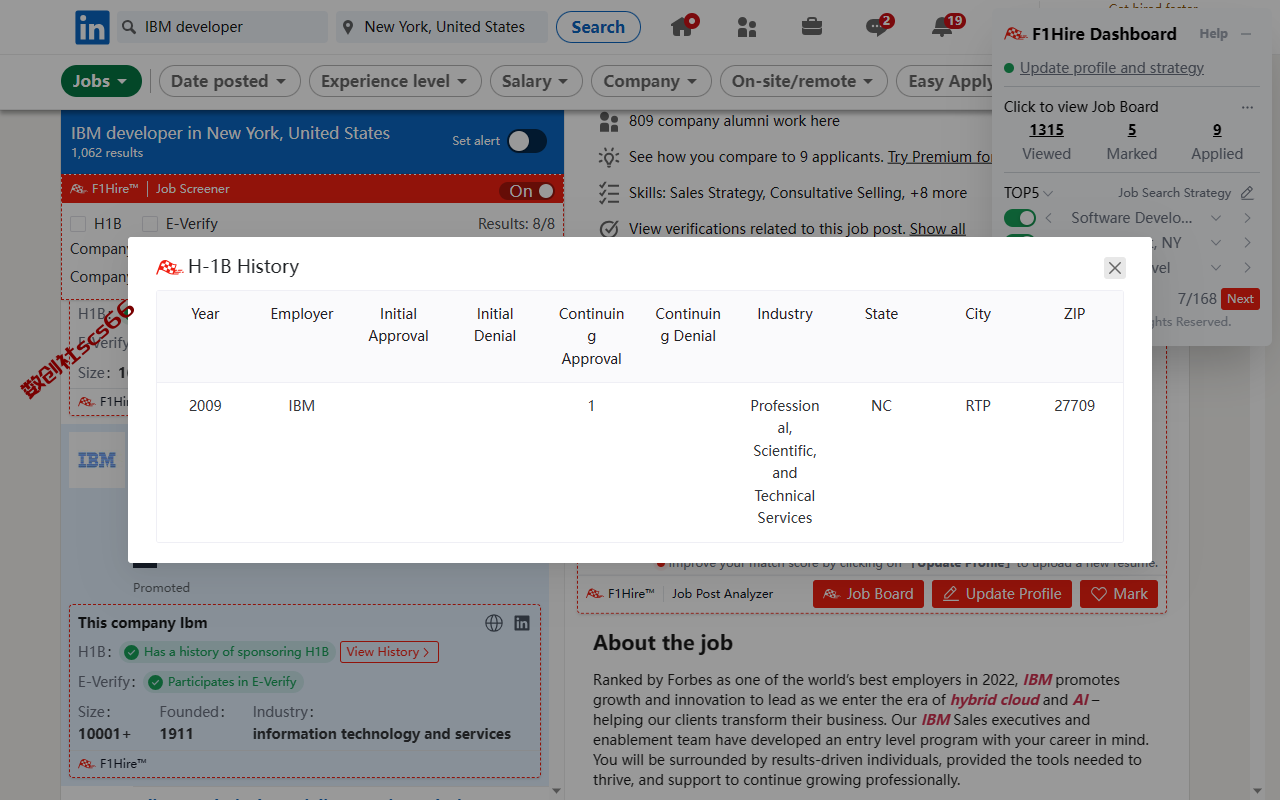Turn off the F1Hire Job Screener switch
This screenshot has height=800, width=1280.
click(x=531, y=191)
